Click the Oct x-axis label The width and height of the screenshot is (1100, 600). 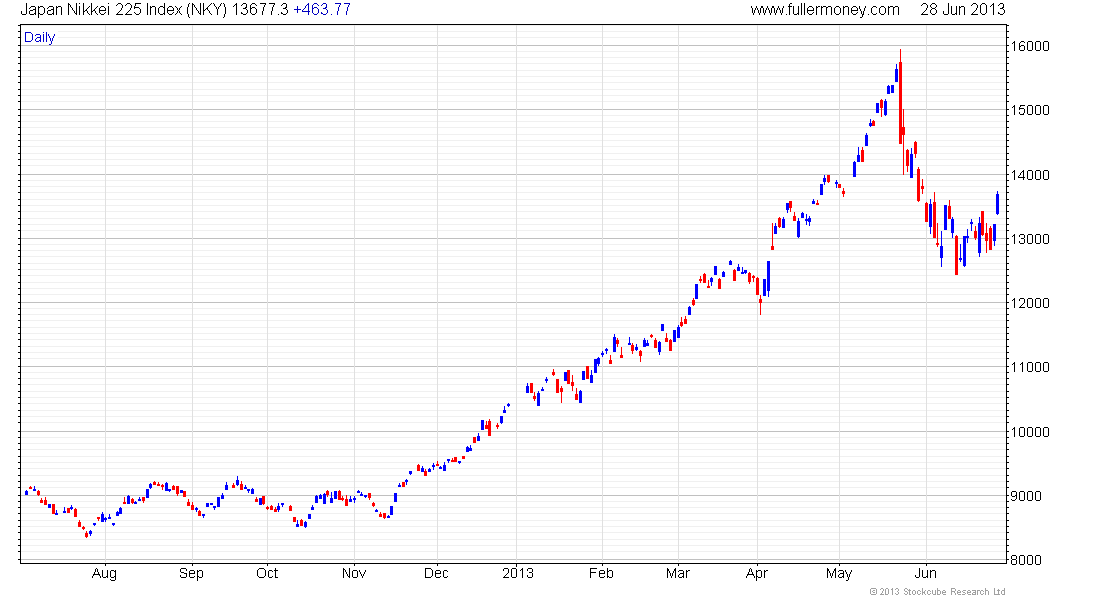click(x=267, y=573)
